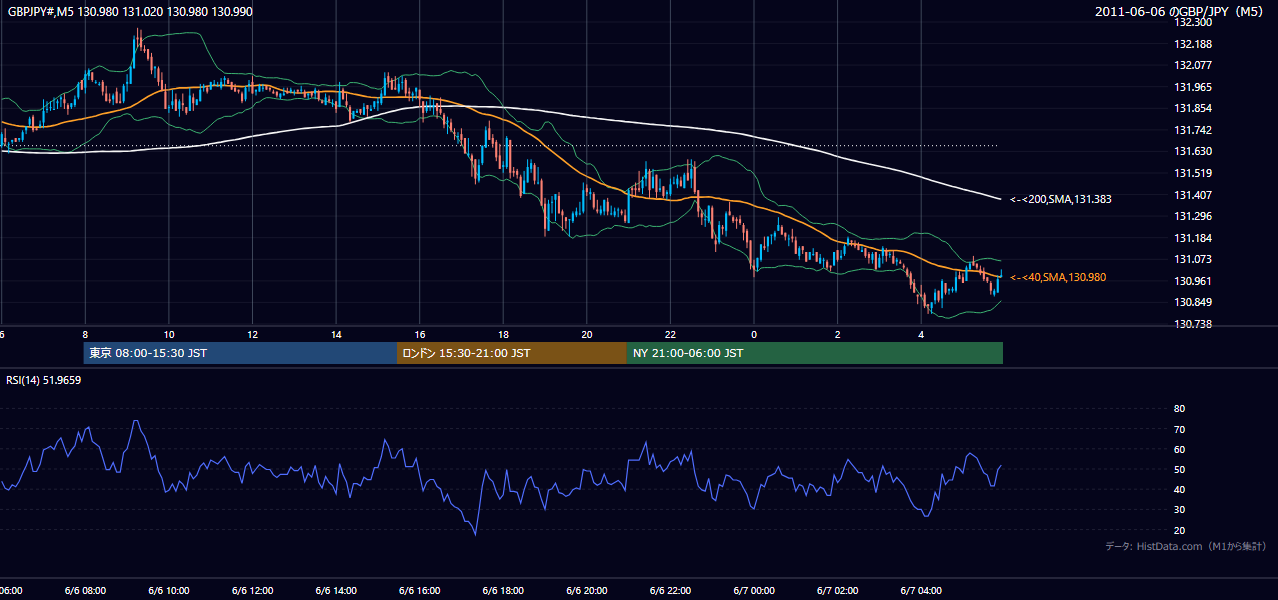Click the bottom time label 6/6 10:00
Screen dimensions: 1278x600
[169, 591]
